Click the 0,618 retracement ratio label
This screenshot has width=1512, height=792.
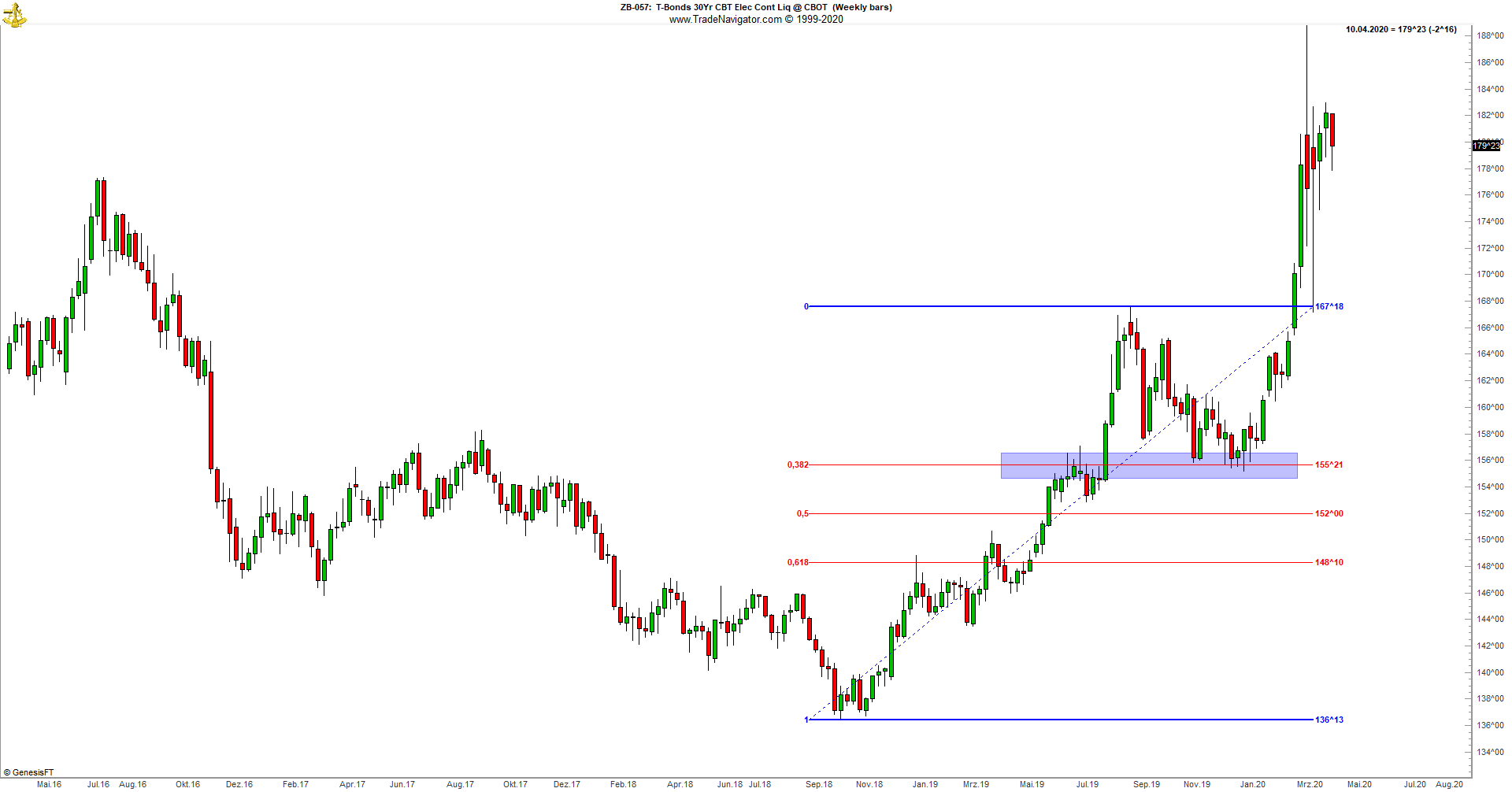798,562
